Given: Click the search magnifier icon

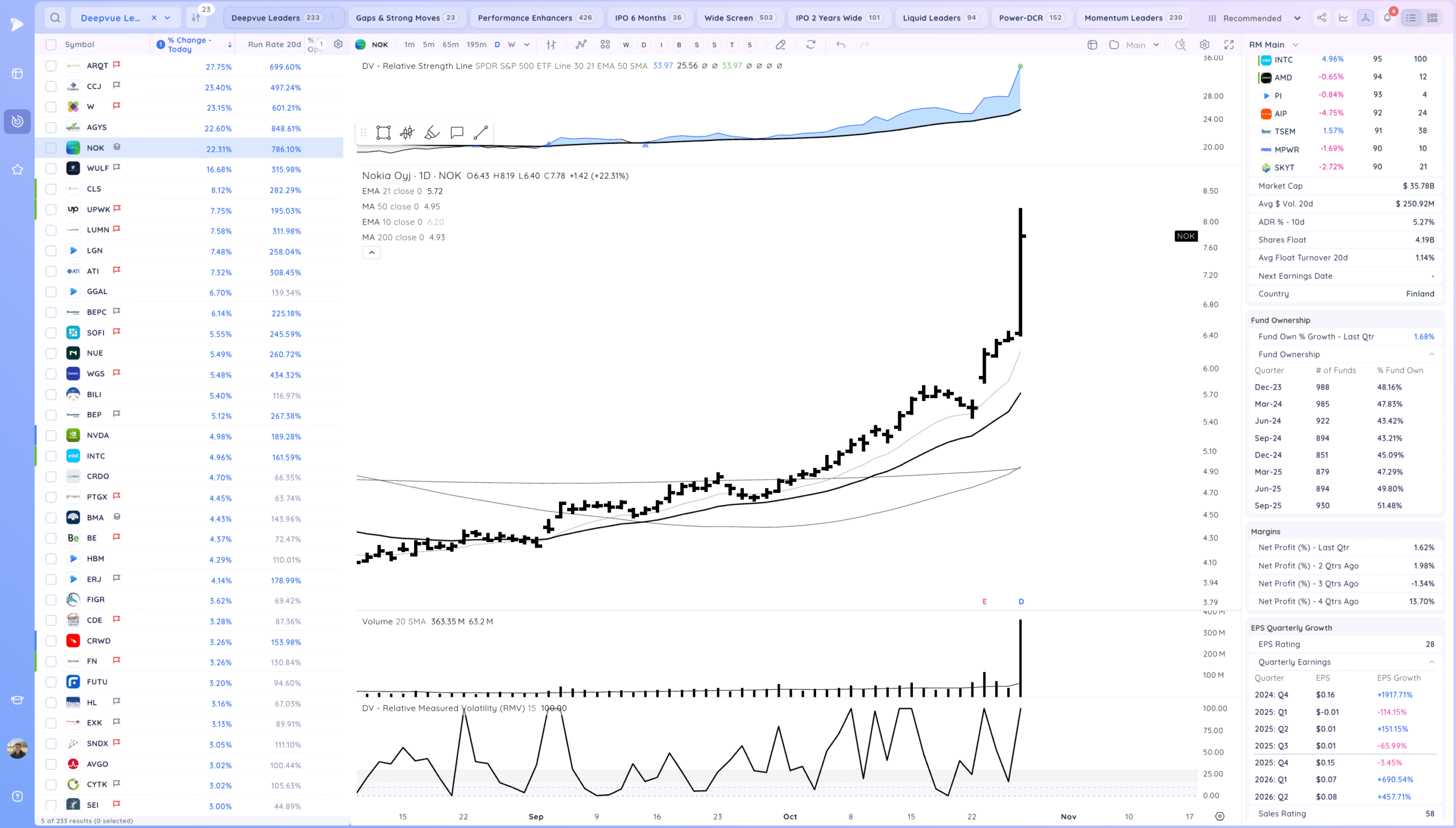Looking at the screenshot, I should click(55, 18).
